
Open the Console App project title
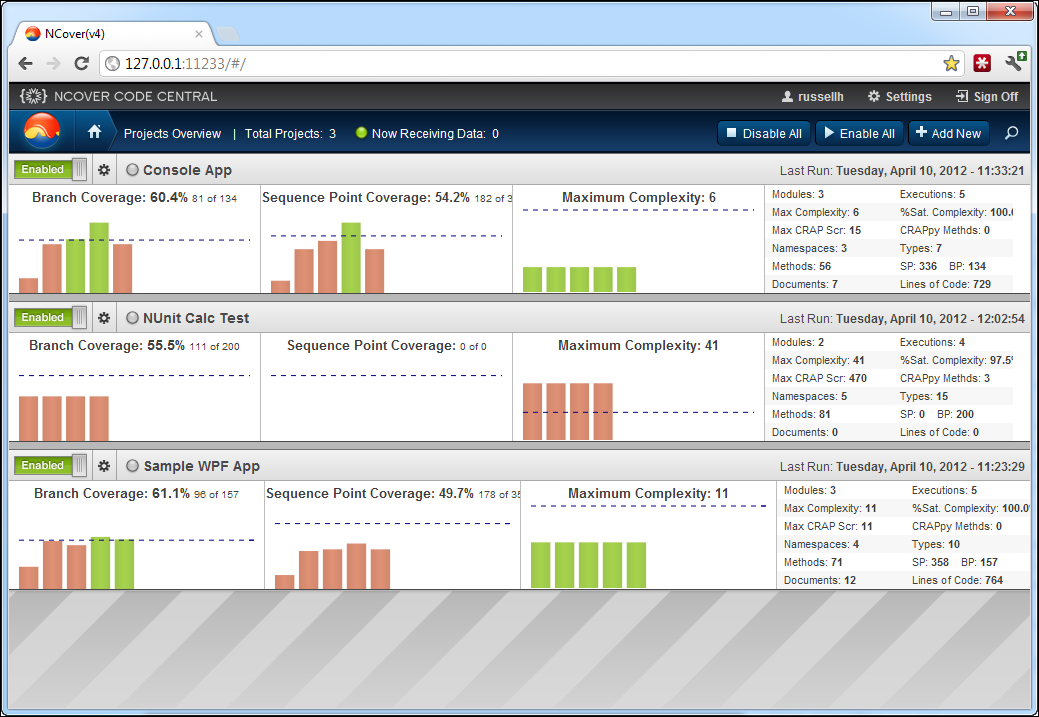(x=188, y=170)
